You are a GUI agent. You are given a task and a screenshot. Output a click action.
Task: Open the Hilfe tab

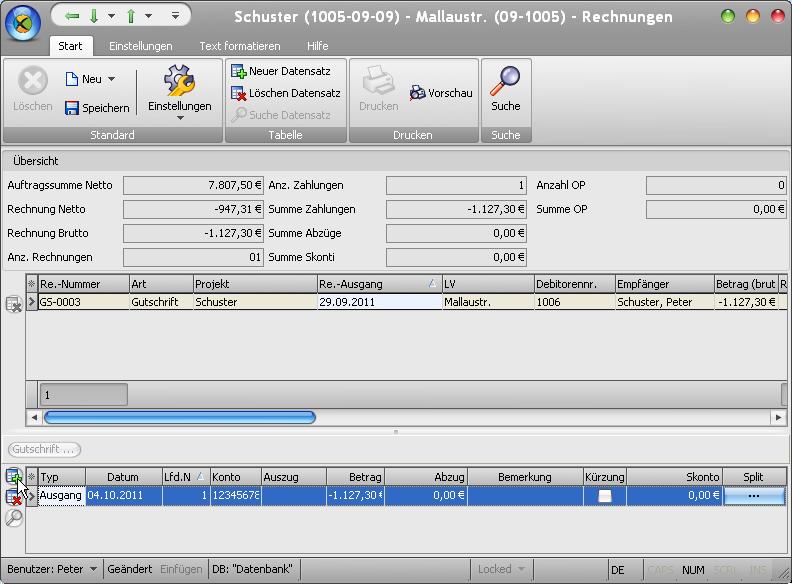(x=317, y=46)
